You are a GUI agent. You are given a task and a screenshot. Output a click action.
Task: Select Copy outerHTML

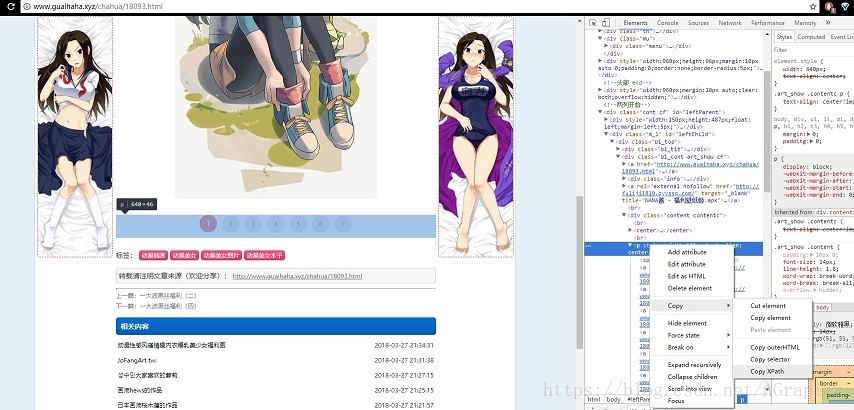click(x=772, y=347)
